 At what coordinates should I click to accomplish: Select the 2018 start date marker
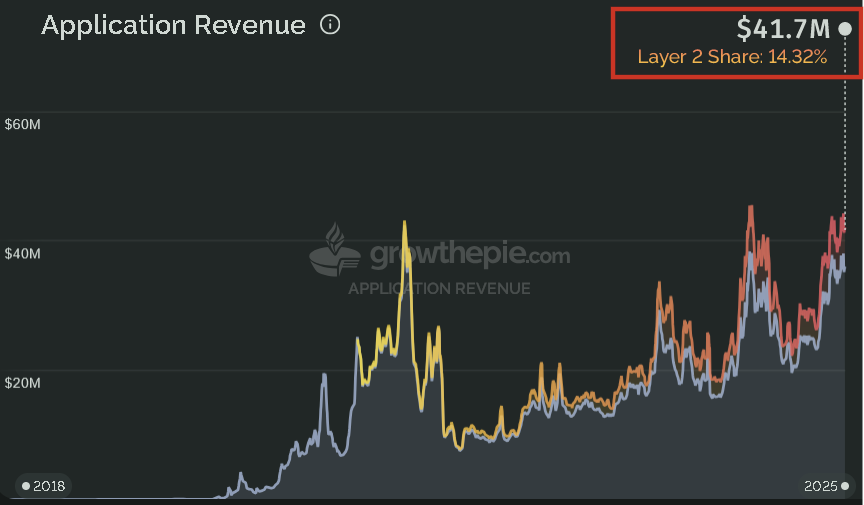[x=43, y=486]
